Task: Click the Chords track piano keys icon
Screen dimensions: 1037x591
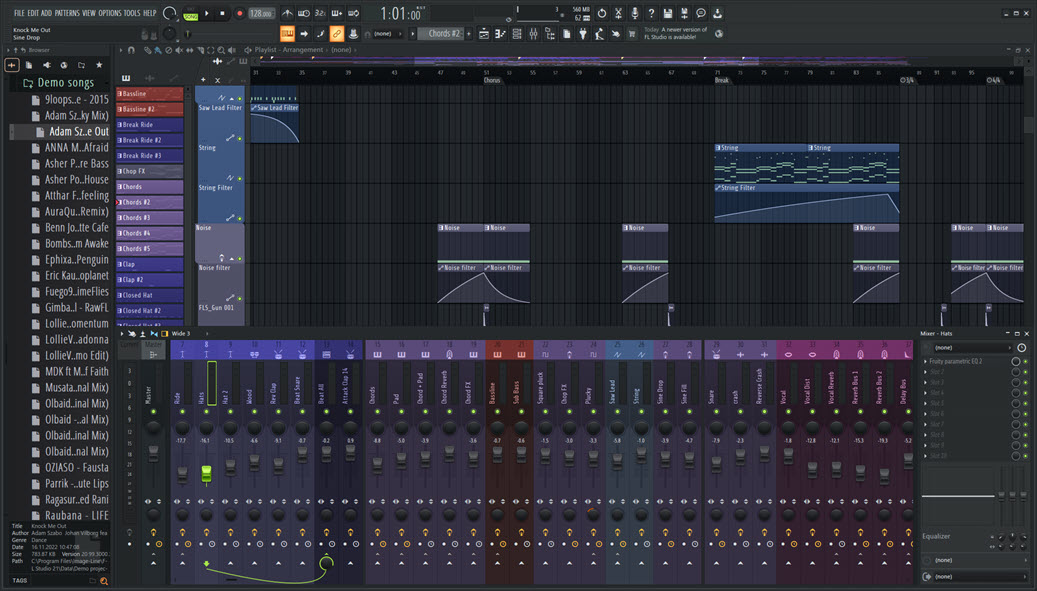Action: 377,355
